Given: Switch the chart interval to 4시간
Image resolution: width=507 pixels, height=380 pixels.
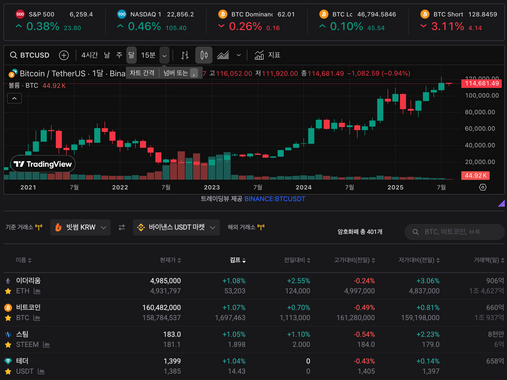Looking at the screenshot, I should coord(89,55).
